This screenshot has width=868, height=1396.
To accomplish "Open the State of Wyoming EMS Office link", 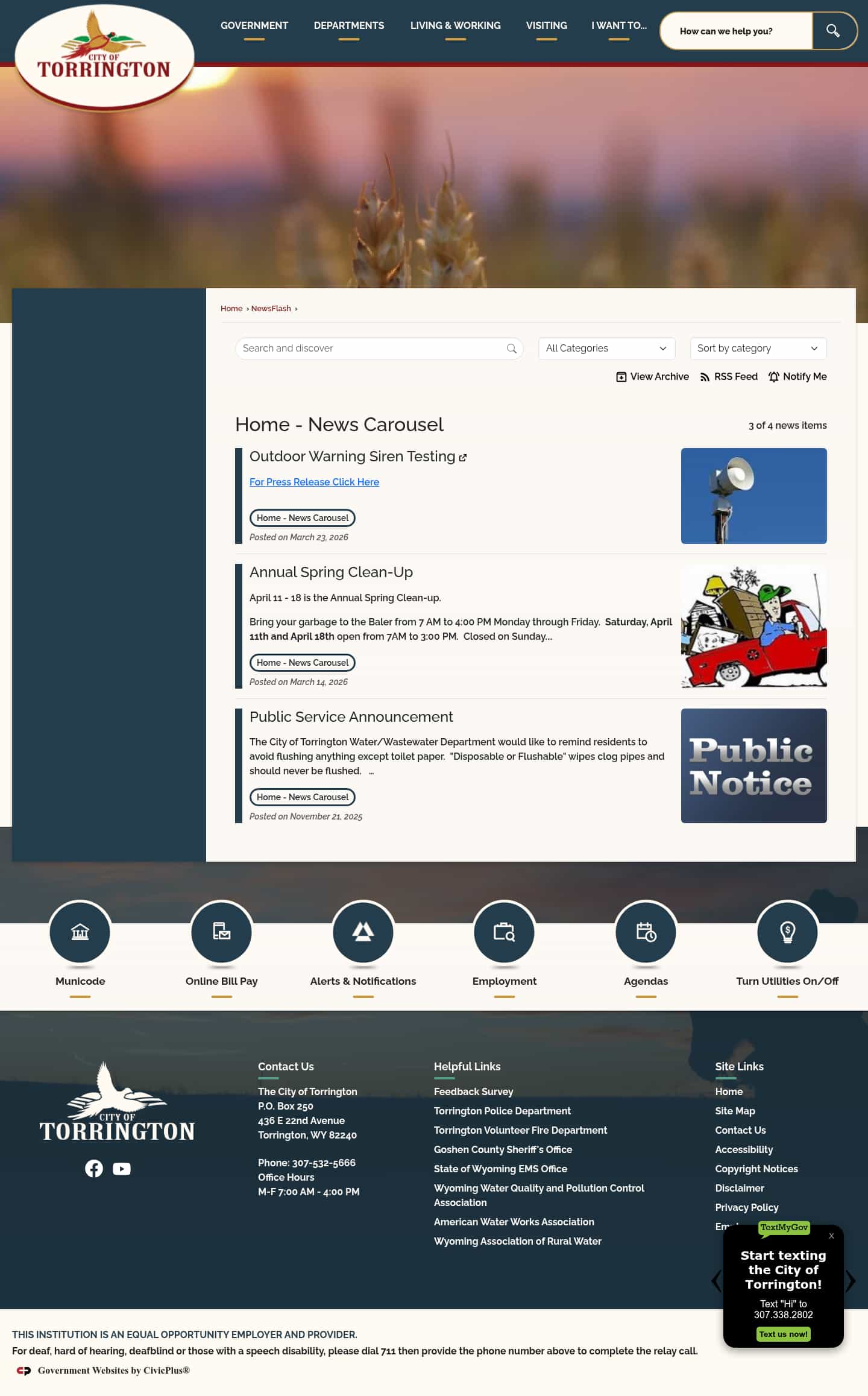I will coord(500,1169).
